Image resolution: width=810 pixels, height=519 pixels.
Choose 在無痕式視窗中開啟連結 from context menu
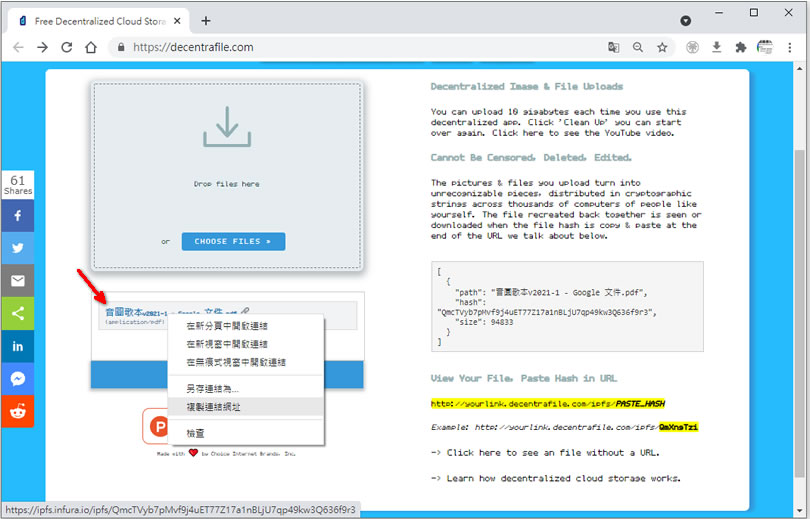pos(246,362)
